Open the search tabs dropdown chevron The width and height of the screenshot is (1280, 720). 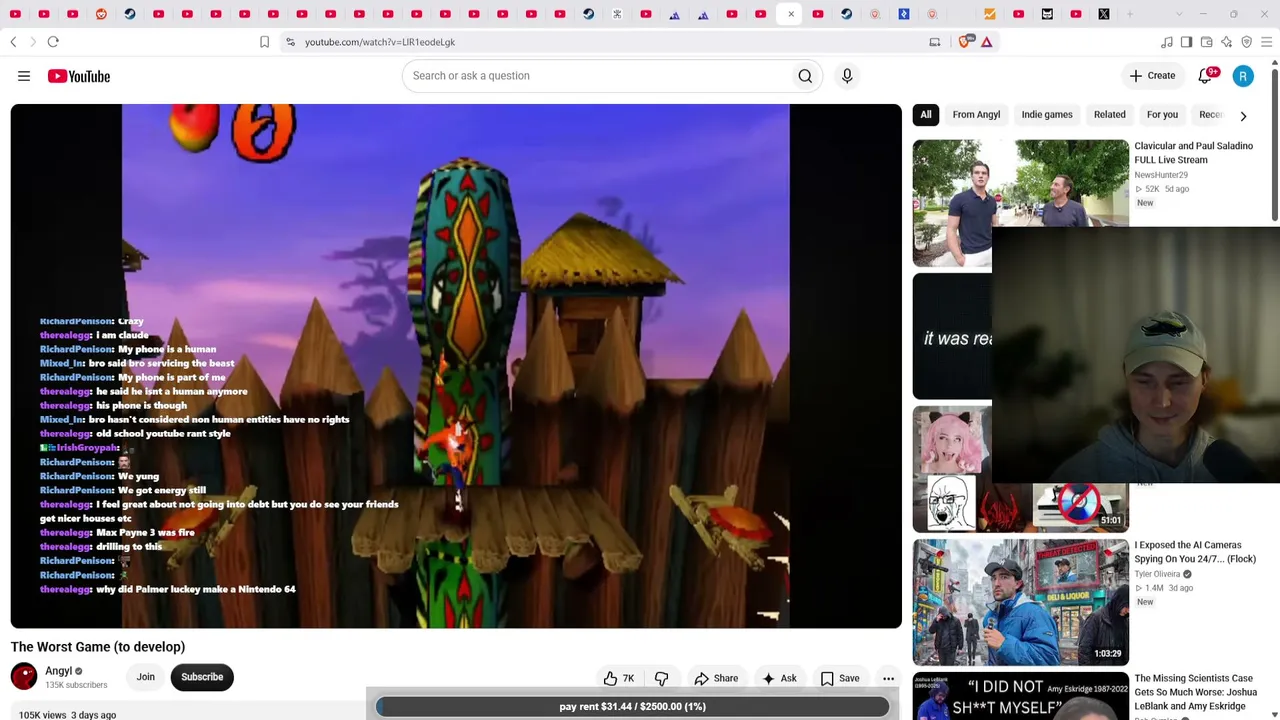point(1179,14)
